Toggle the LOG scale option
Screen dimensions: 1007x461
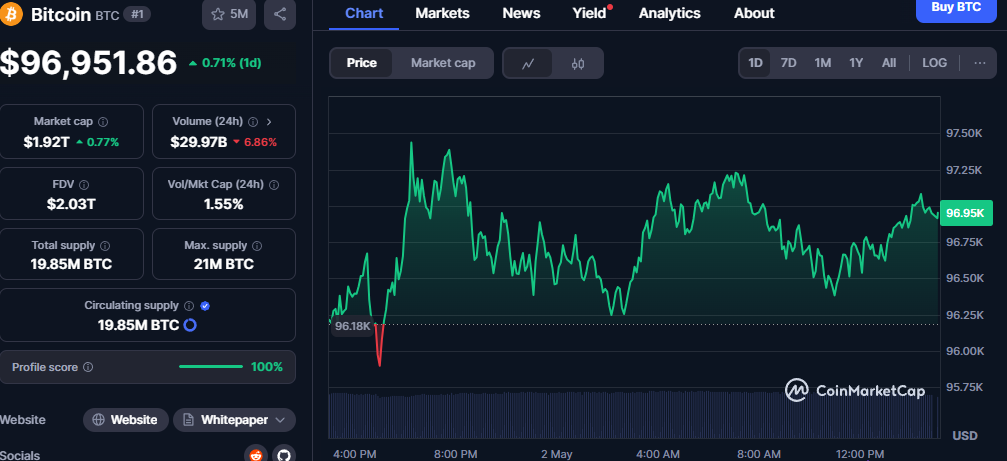pyautogui.click(x=934, y=63)
